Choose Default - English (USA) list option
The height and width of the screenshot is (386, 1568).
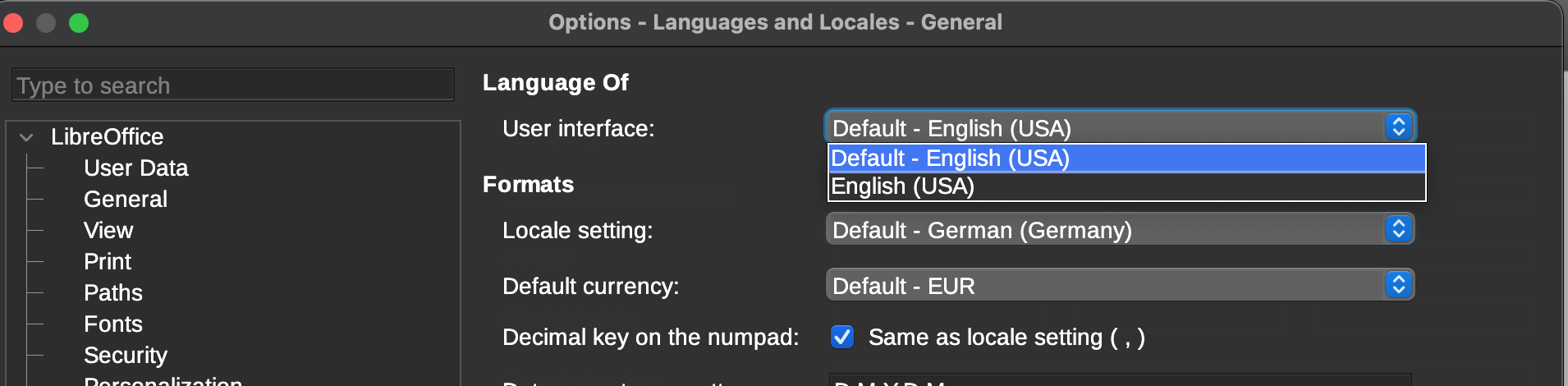click(x=1126, y=159)
